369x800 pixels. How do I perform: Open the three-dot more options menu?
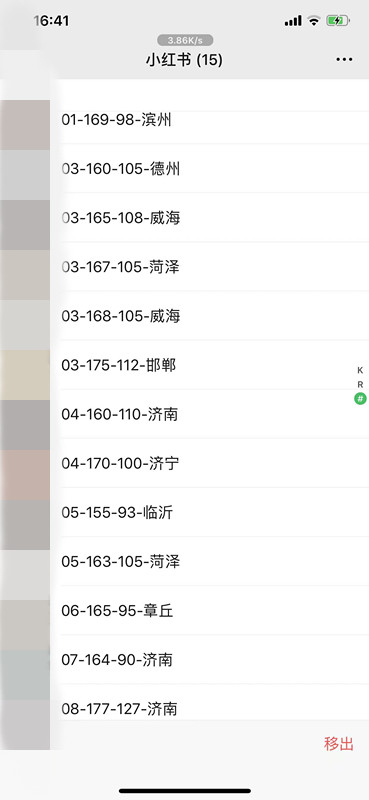(344, 60)
